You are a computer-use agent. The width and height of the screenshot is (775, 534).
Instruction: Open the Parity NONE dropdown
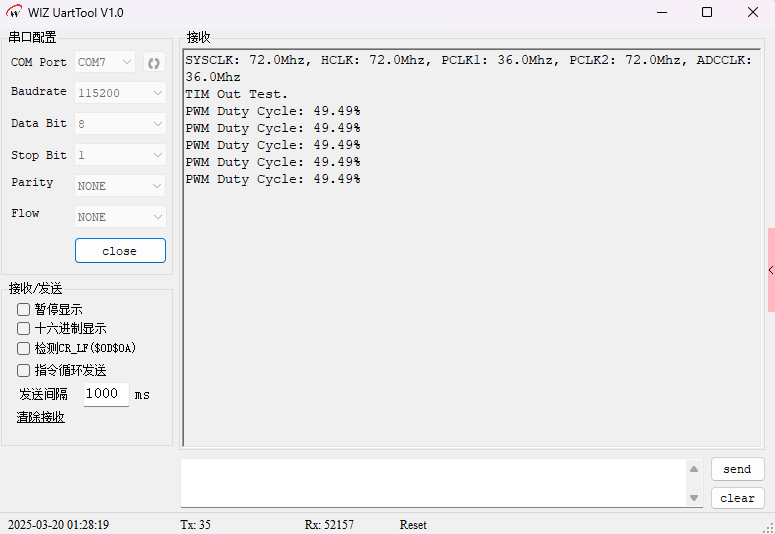[x=120, y=186]
